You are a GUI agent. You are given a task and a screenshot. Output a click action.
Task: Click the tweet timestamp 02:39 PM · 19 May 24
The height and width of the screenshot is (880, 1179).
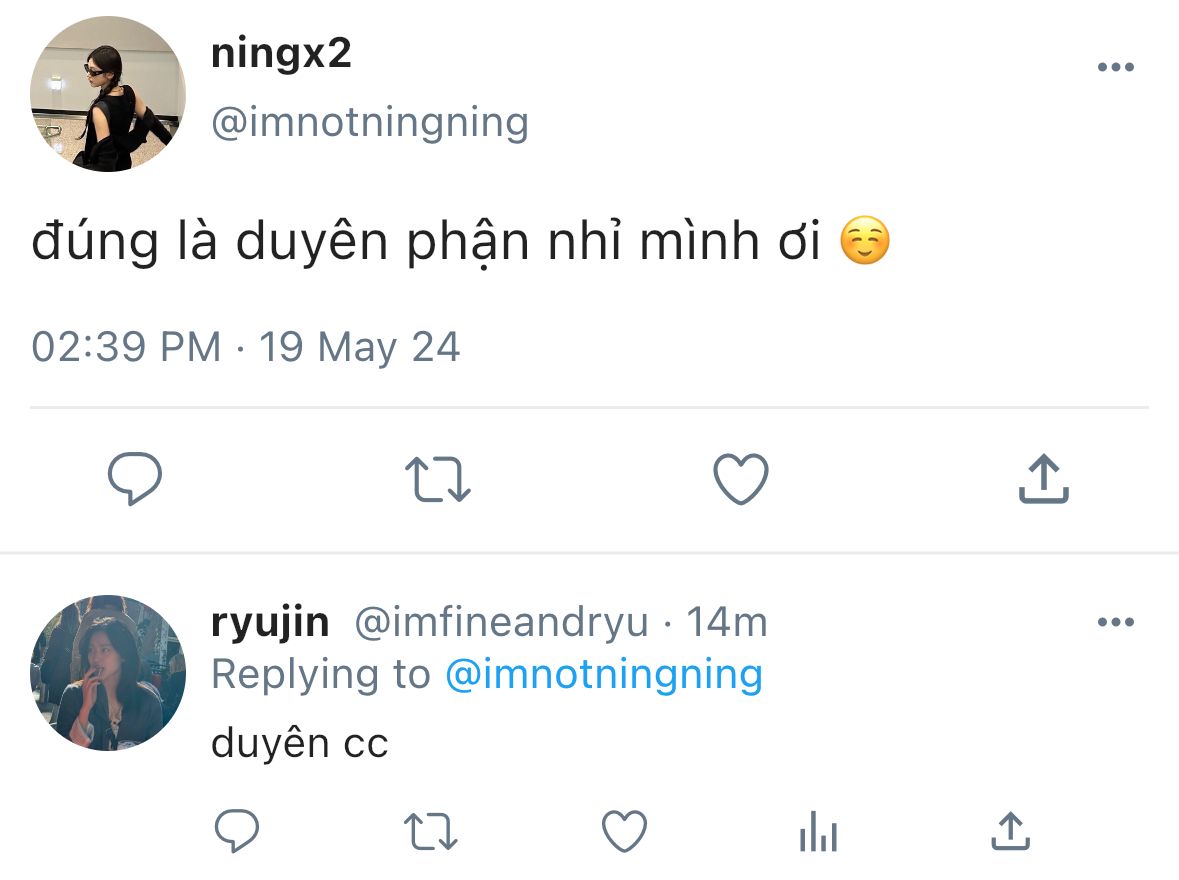(x=246, y=347)
